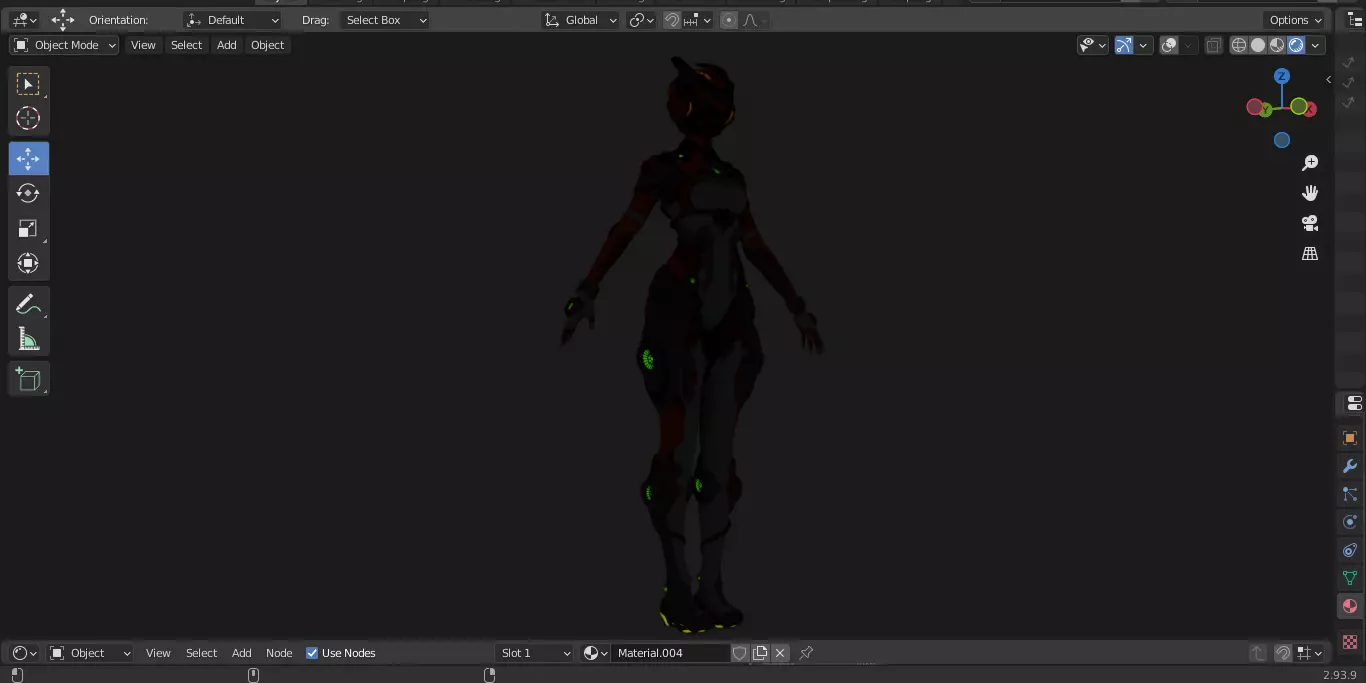Image resolution: width=1366 pixels, height=683 pixels.
Task: Click the Outliner editor icon top right
Action: pyautogui.click(x=1355, y=20)
